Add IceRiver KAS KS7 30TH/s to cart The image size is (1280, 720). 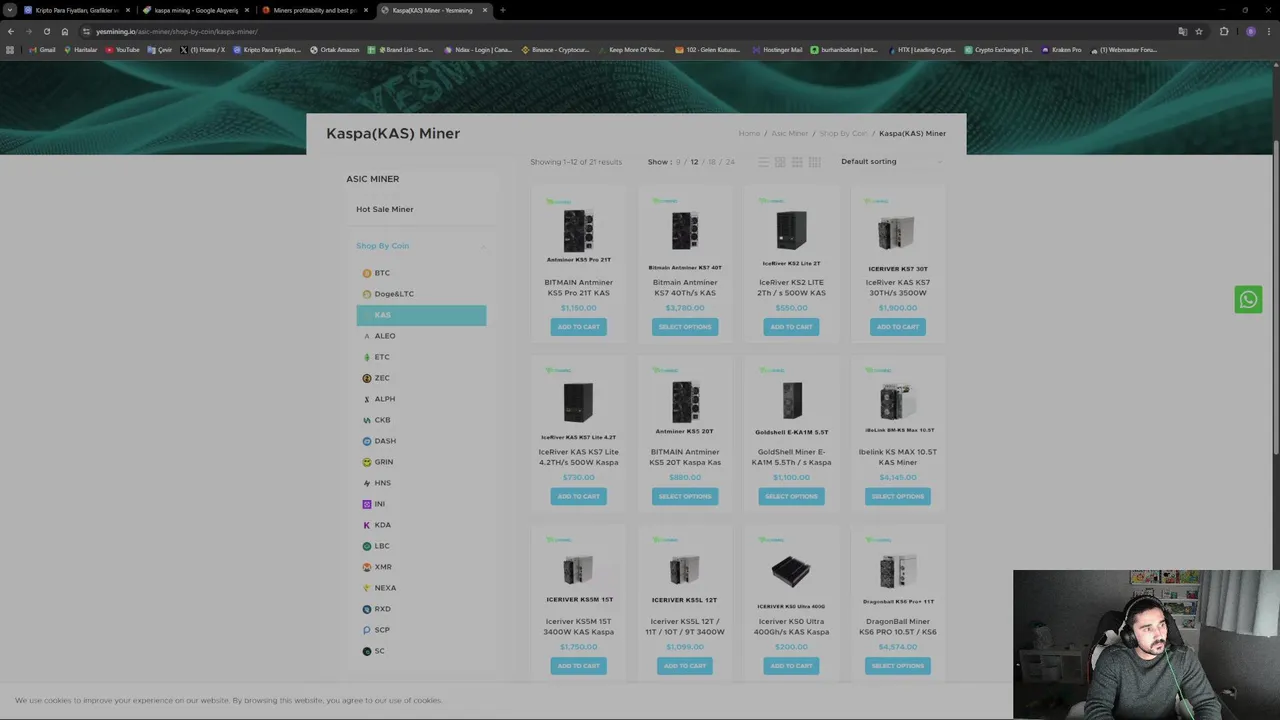[898, 327]
